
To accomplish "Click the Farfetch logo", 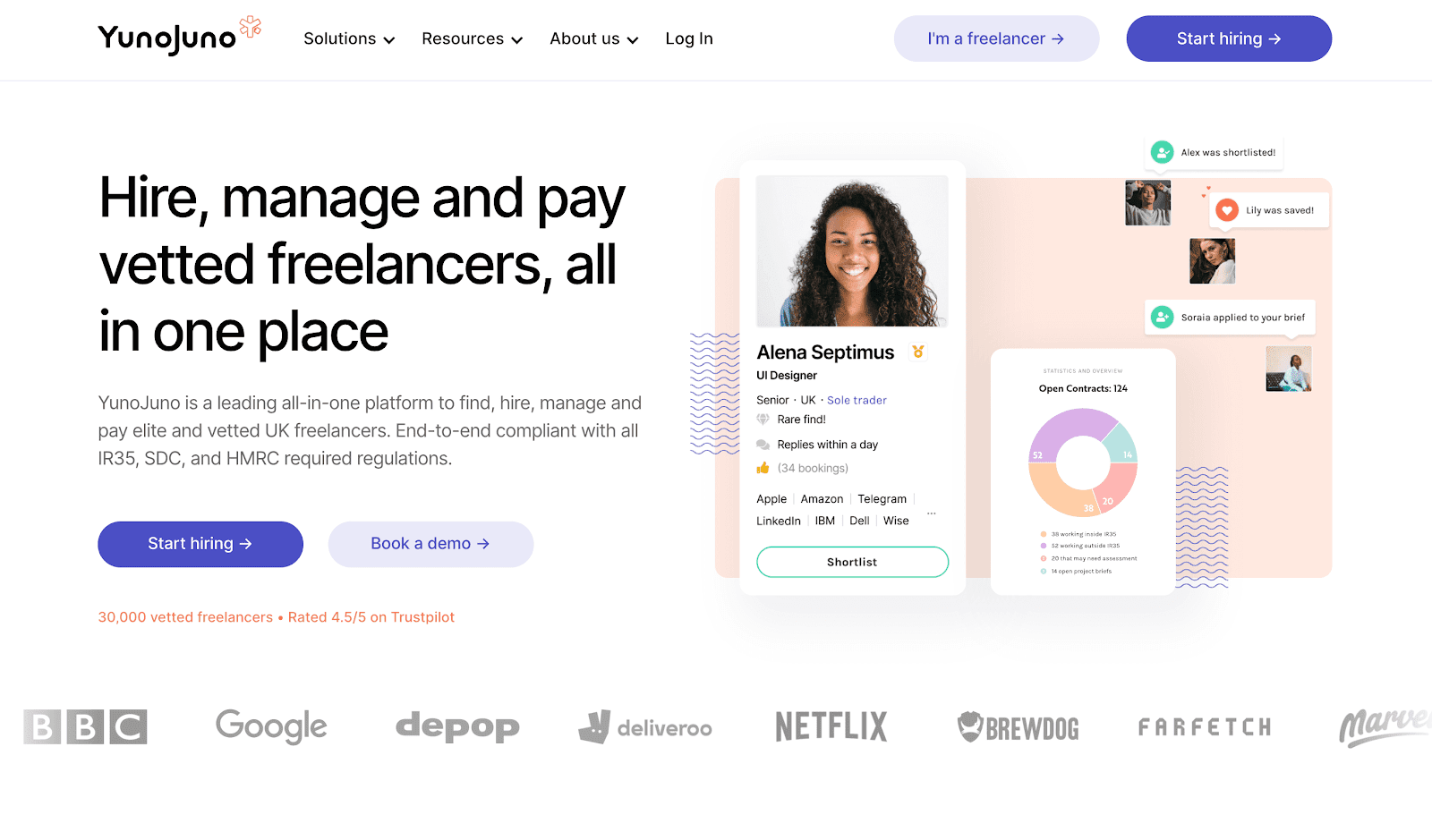I will (x=1205, y=727).
